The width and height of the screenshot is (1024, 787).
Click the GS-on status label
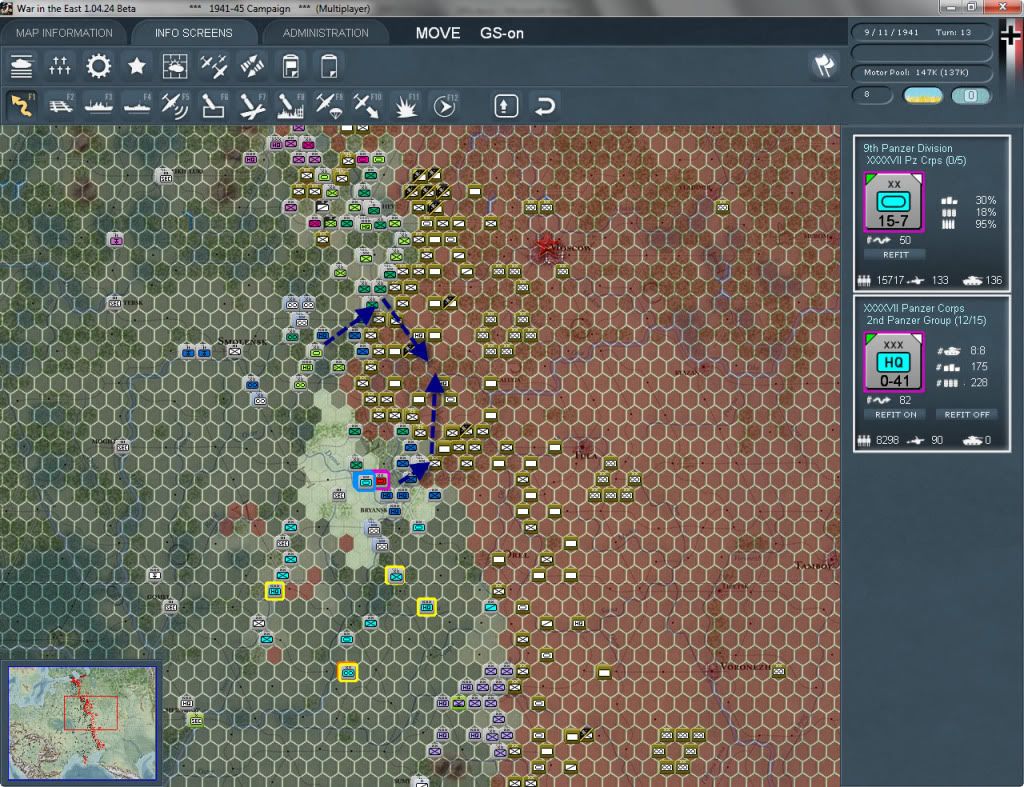tap(502, 33)
